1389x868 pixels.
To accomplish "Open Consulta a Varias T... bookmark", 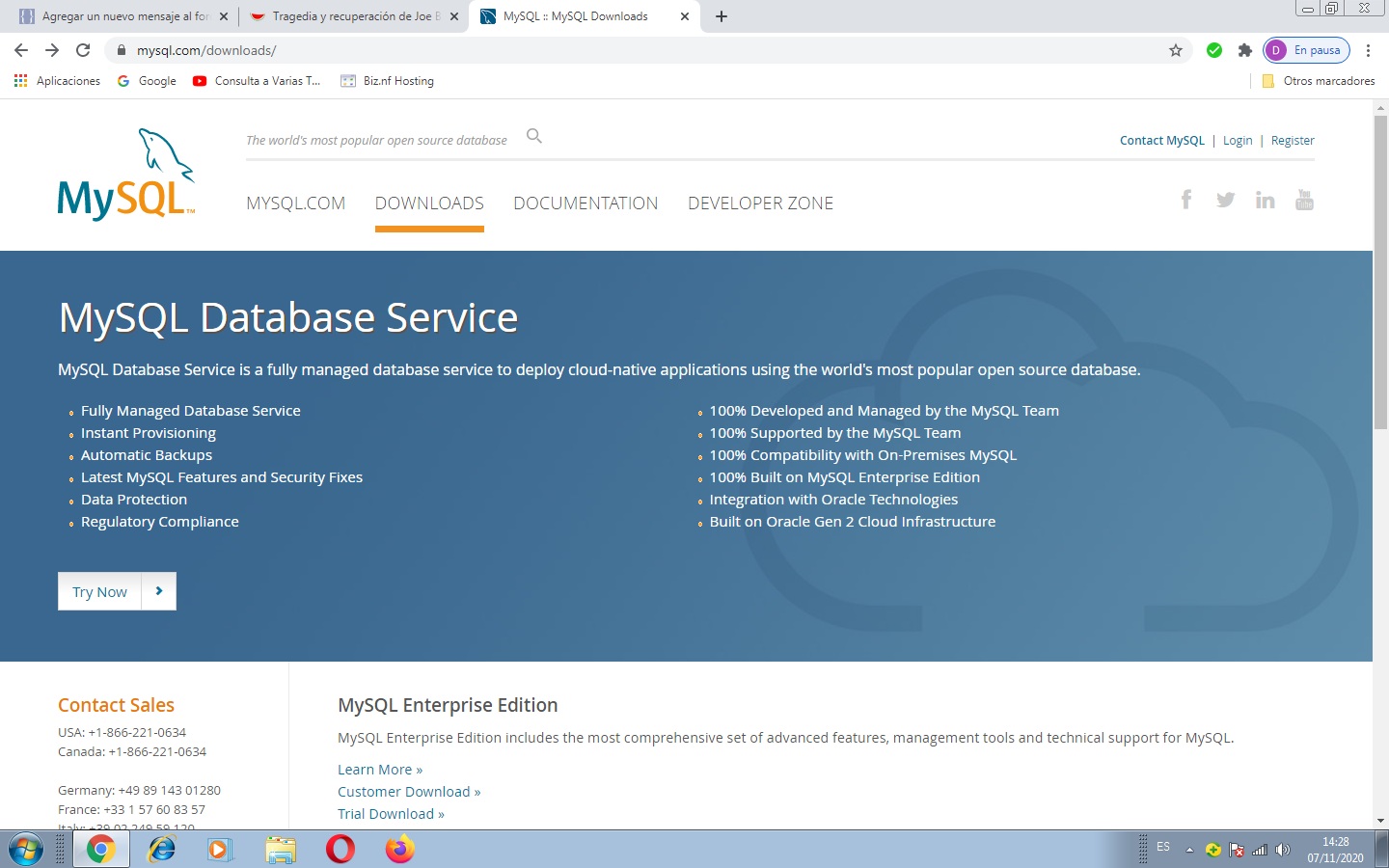I will (x=257, y=81).
